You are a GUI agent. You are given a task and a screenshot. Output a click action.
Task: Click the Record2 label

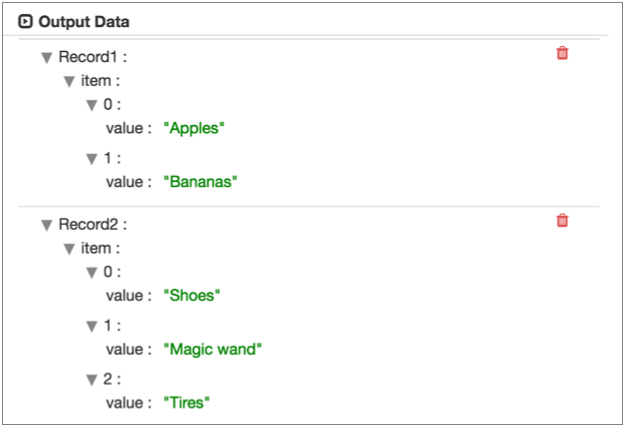[88, 224]
